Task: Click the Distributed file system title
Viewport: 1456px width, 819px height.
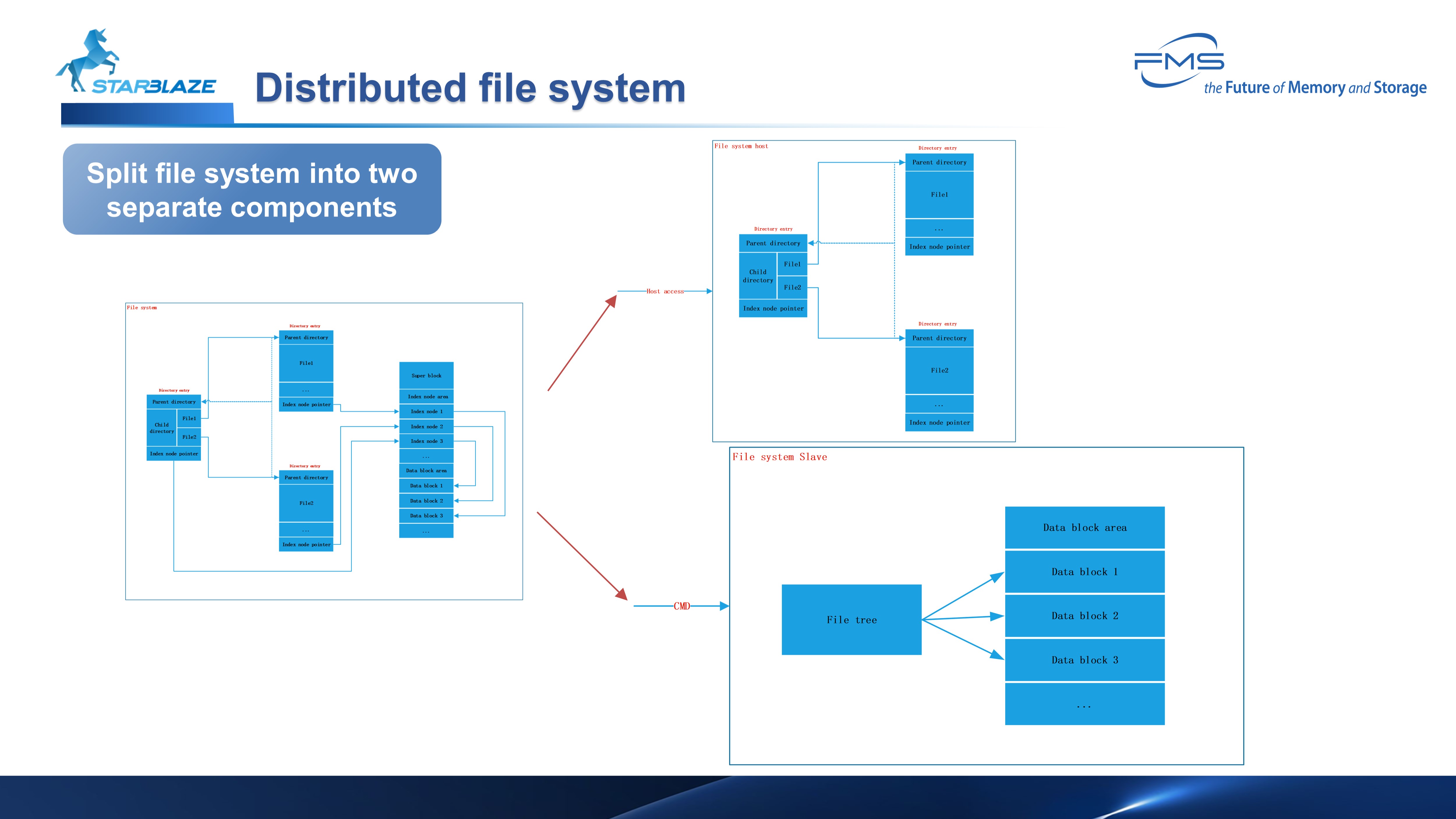Action: tap(470, 88)
